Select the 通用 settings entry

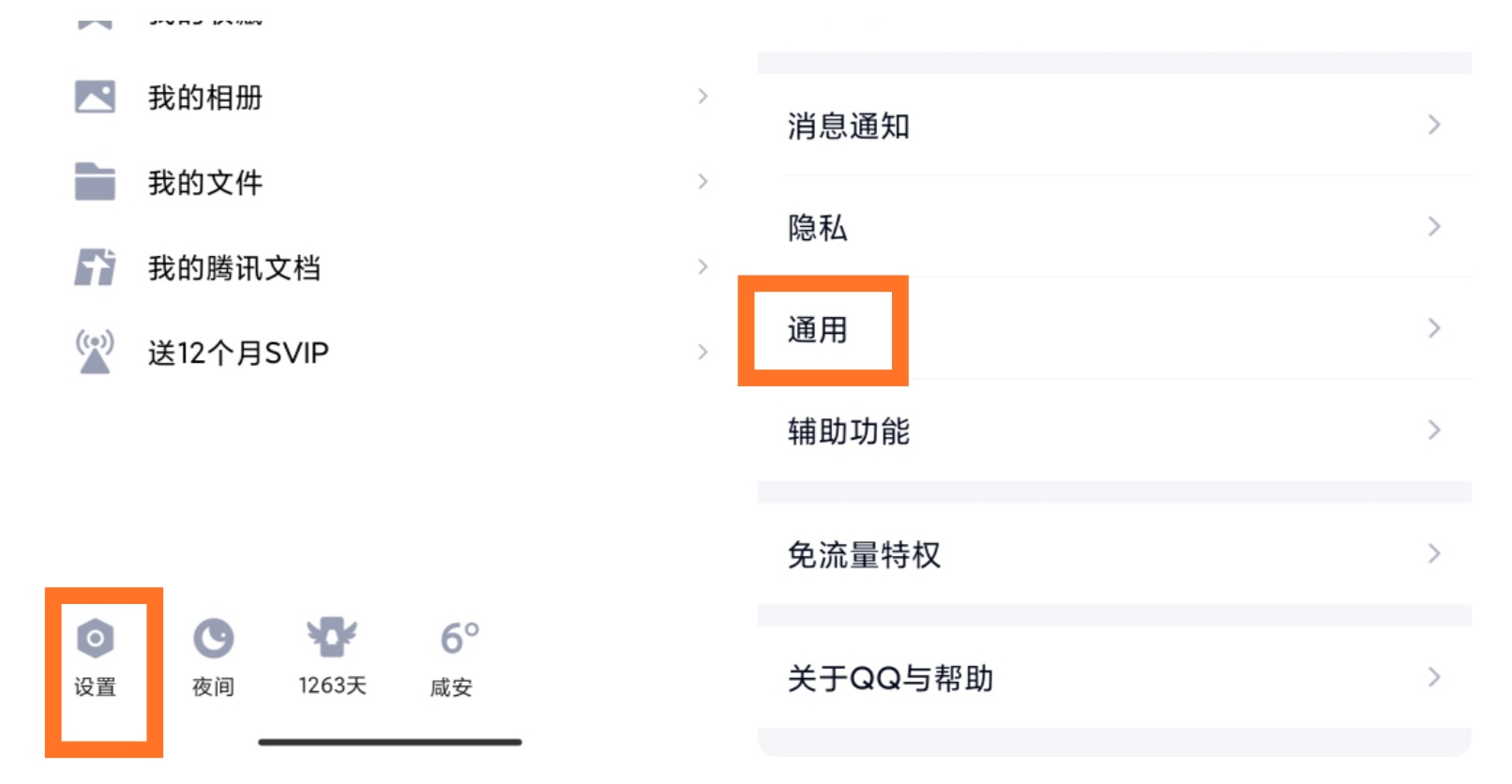tap(1114, 329)
